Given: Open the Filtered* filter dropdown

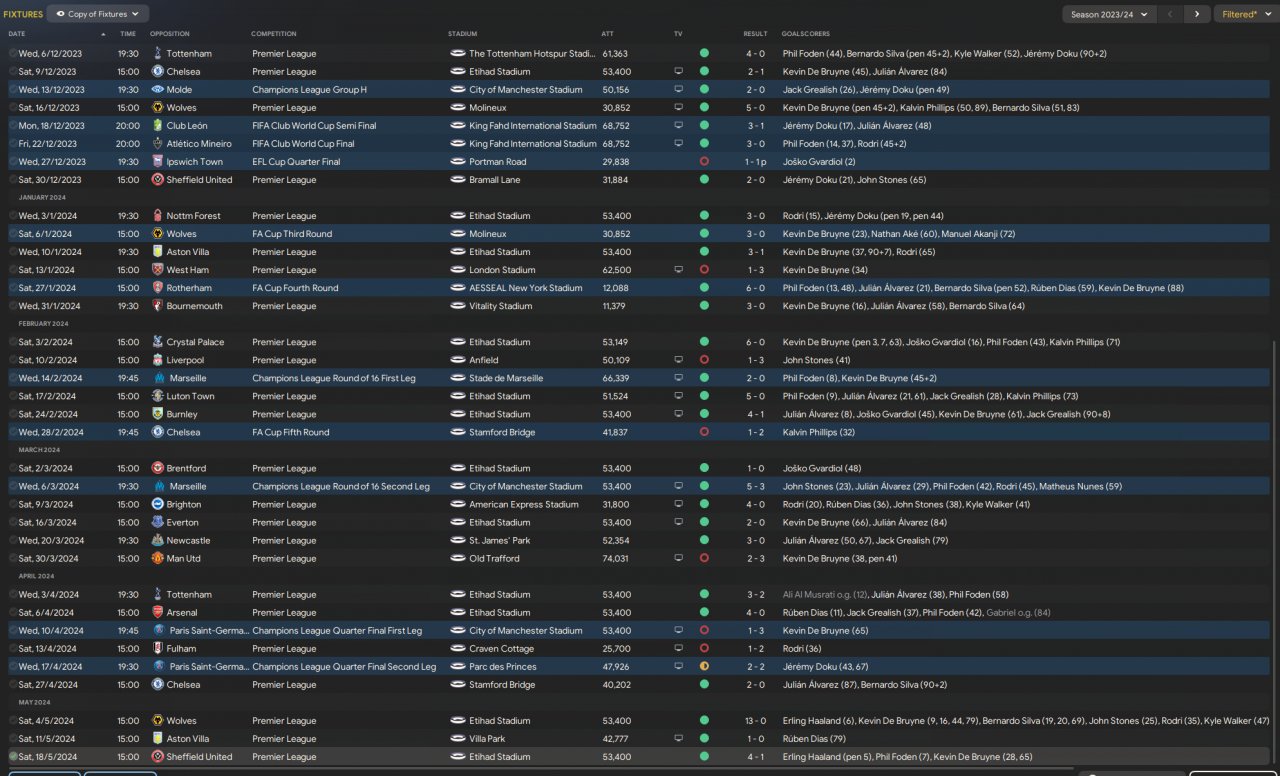Looking at the screenshot, I should click(x=1246, y=14).
